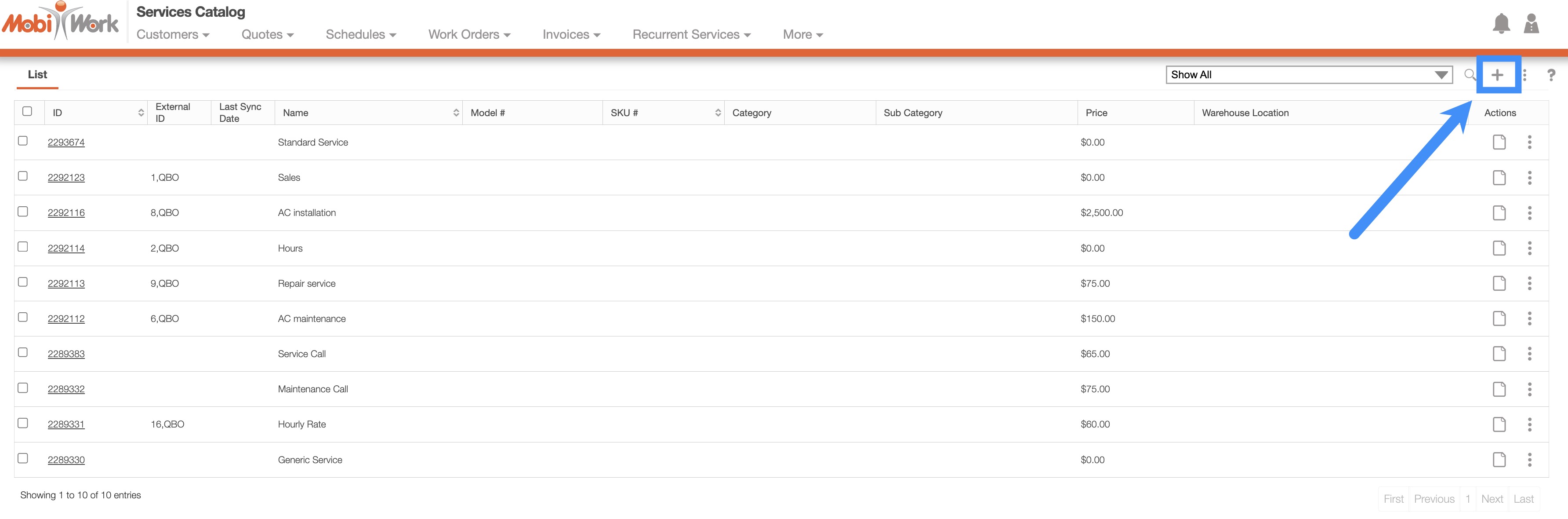Open toolbar three-dot options beside plus icon
This screenshot has height=519, width=1568.
pyautogui.click(x=1525, y=75)
